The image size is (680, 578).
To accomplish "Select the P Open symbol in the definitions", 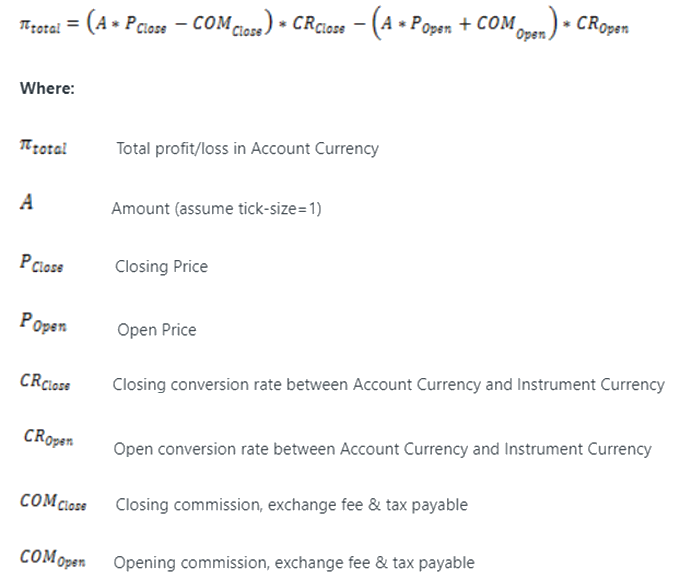I will pyautogui.click(x=43, y=325).
